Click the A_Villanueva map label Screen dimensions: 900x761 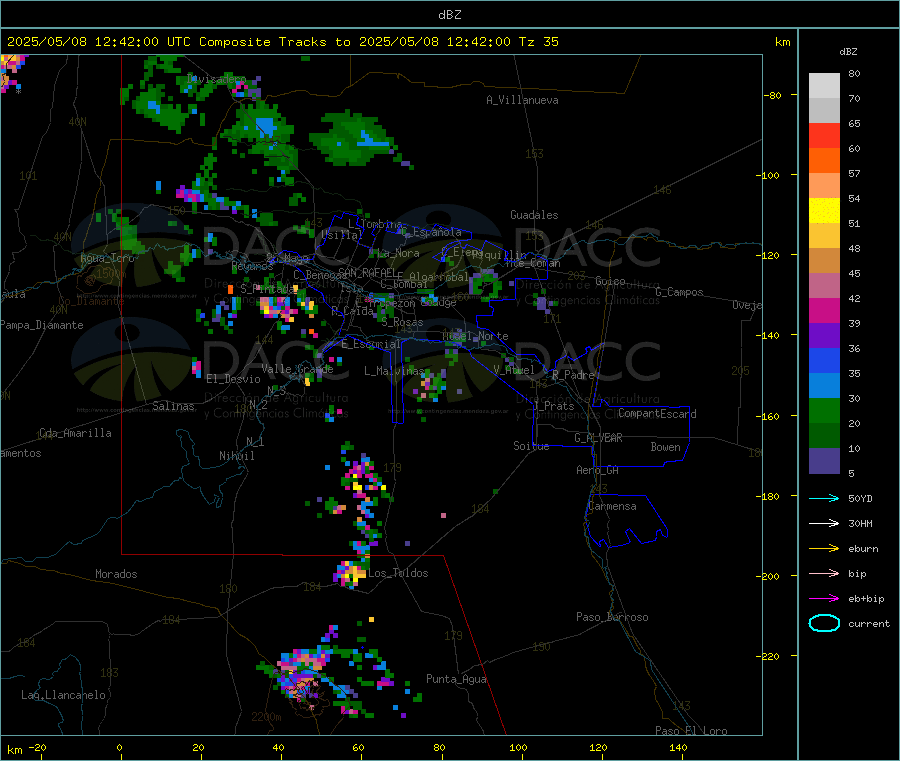click(x=522, y=100)
